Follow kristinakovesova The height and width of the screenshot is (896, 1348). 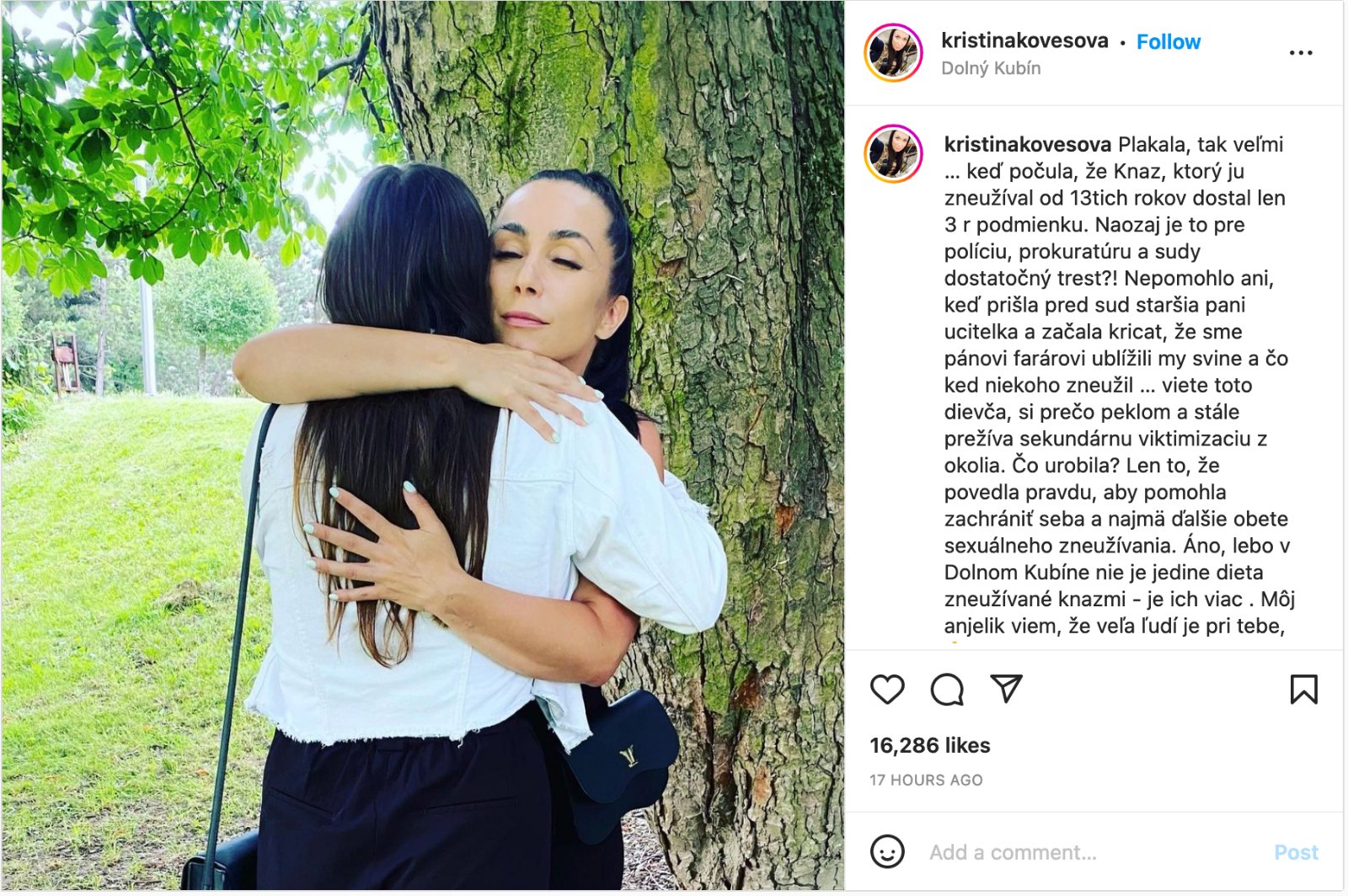click(x=1168, y=41)
